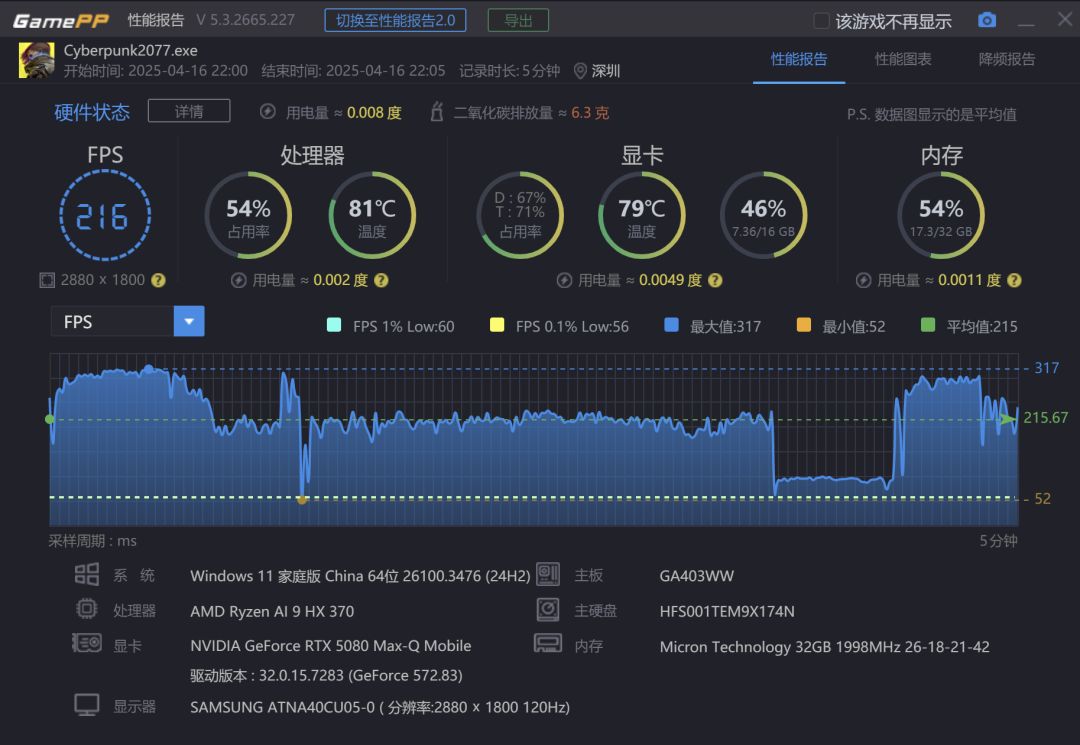Click the 内存 RAM module icon

[548, 643]
